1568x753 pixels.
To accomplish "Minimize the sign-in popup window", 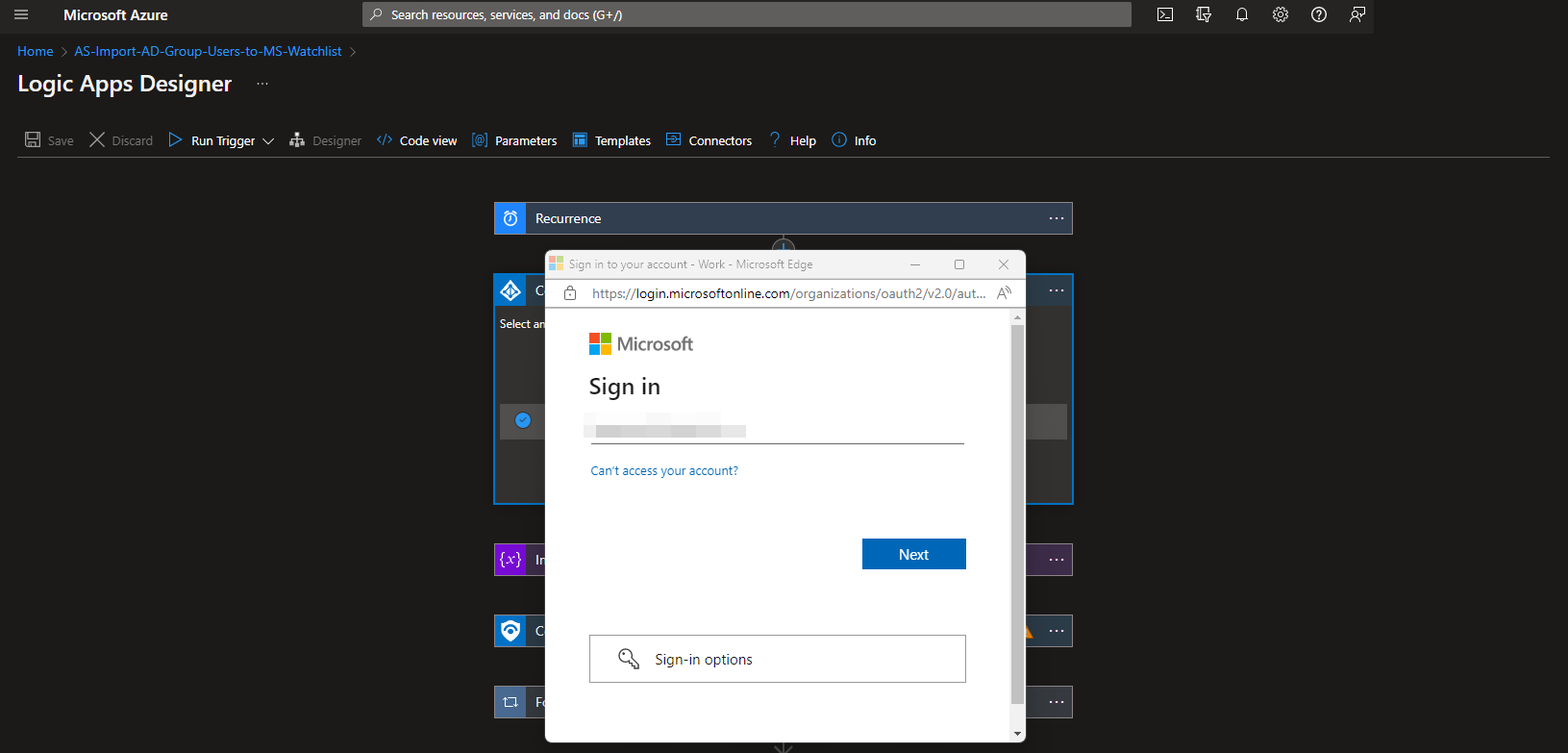I will [x=915, y=264].
